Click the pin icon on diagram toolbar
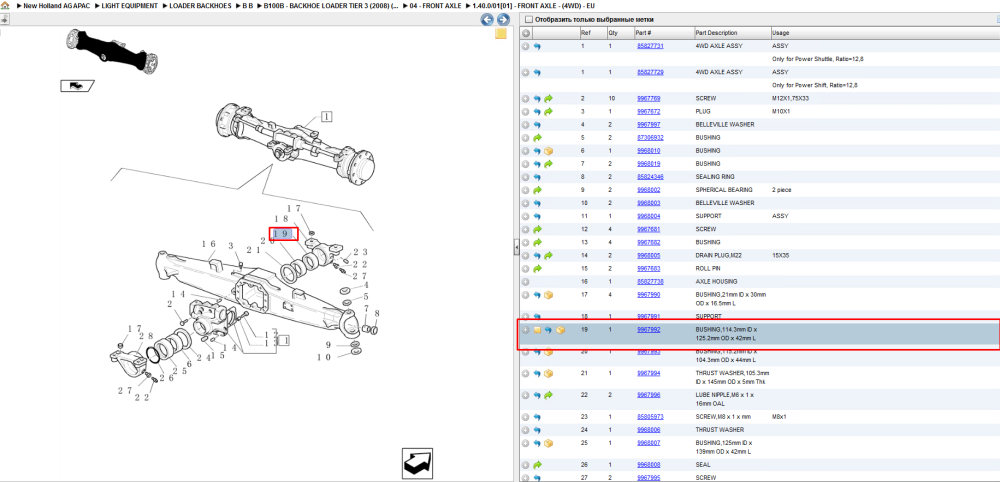The height and width of the screenshot is (482, 1000). click(4, 19)
